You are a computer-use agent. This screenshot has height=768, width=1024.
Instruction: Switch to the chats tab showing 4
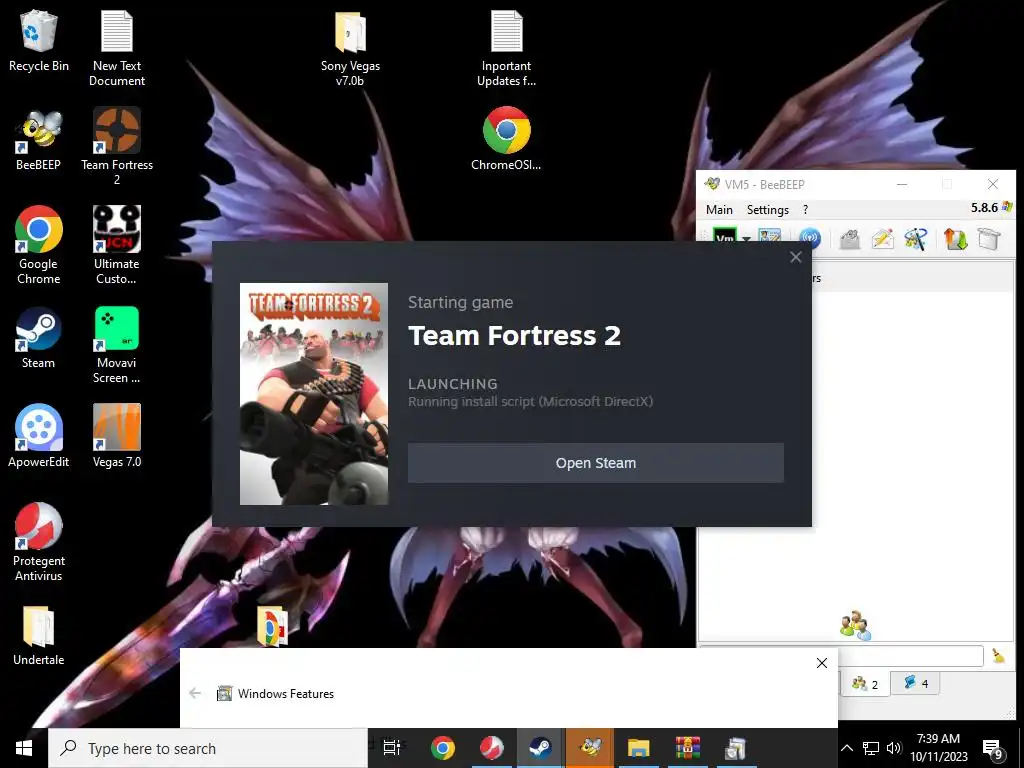(x=915, y=683)
